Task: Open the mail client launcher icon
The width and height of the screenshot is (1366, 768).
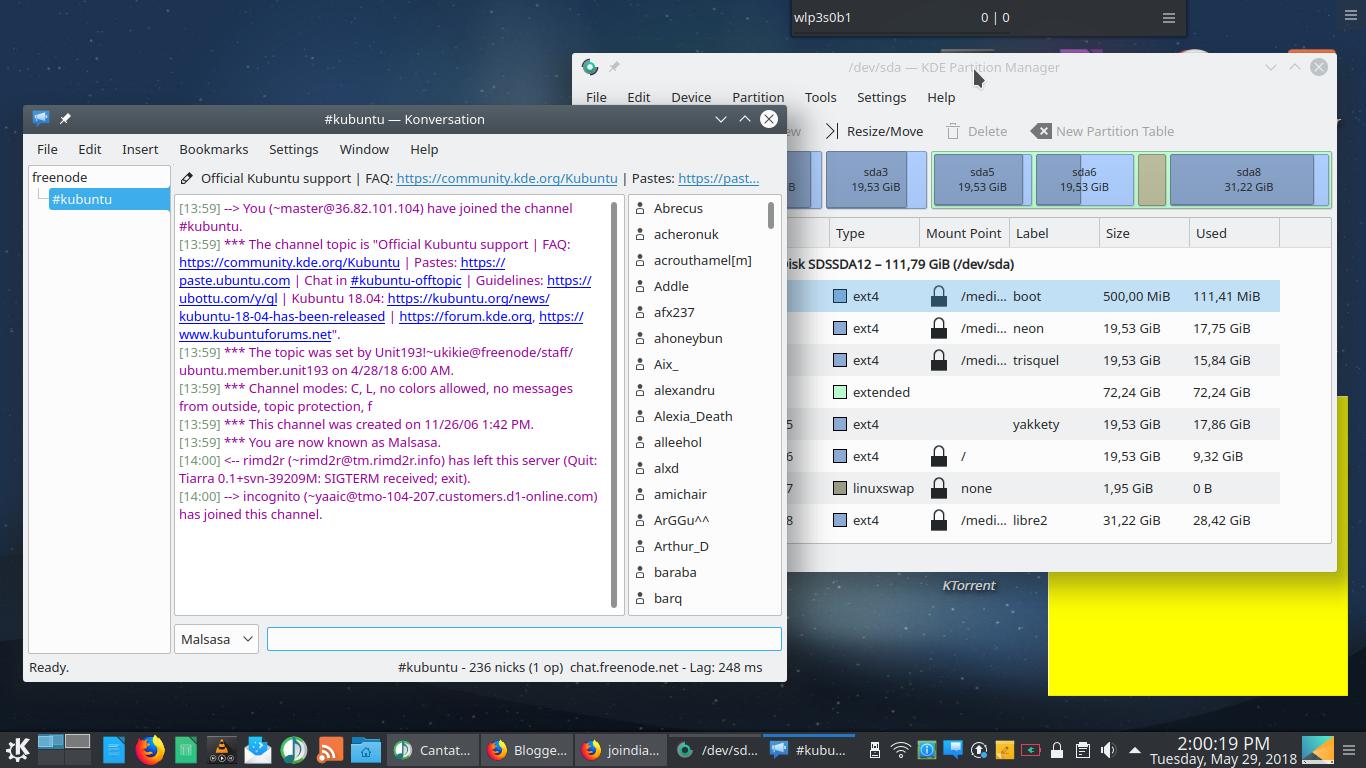Action: pyautogui.click(x=258, y=749)
